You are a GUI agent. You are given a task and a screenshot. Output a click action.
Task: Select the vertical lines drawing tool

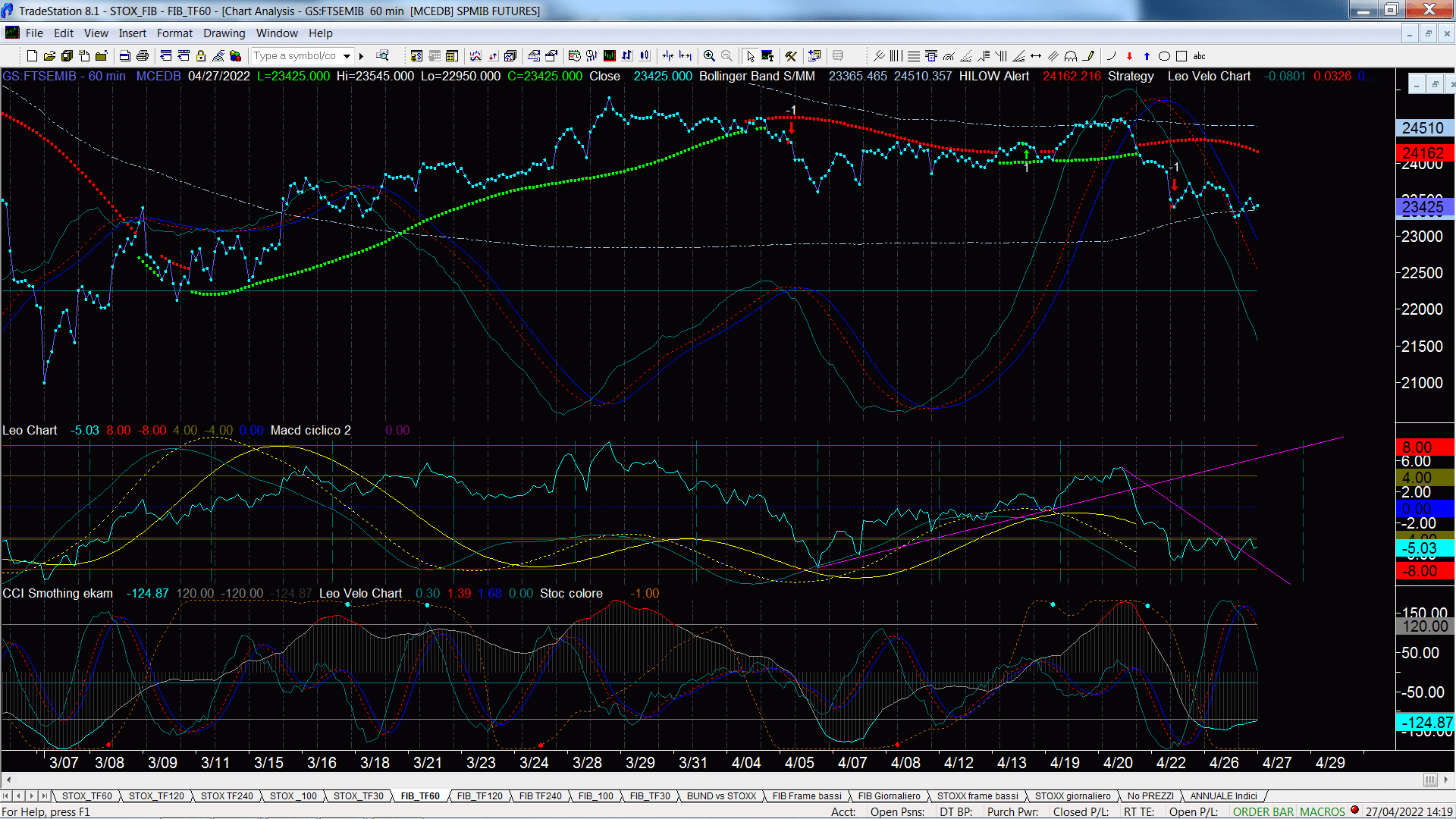point(896,56)
